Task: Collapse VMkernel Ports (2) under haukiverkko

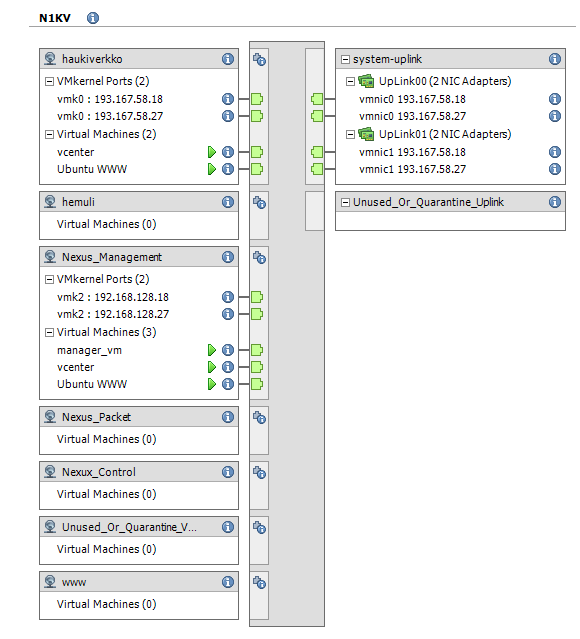Action: pos(49,82)
